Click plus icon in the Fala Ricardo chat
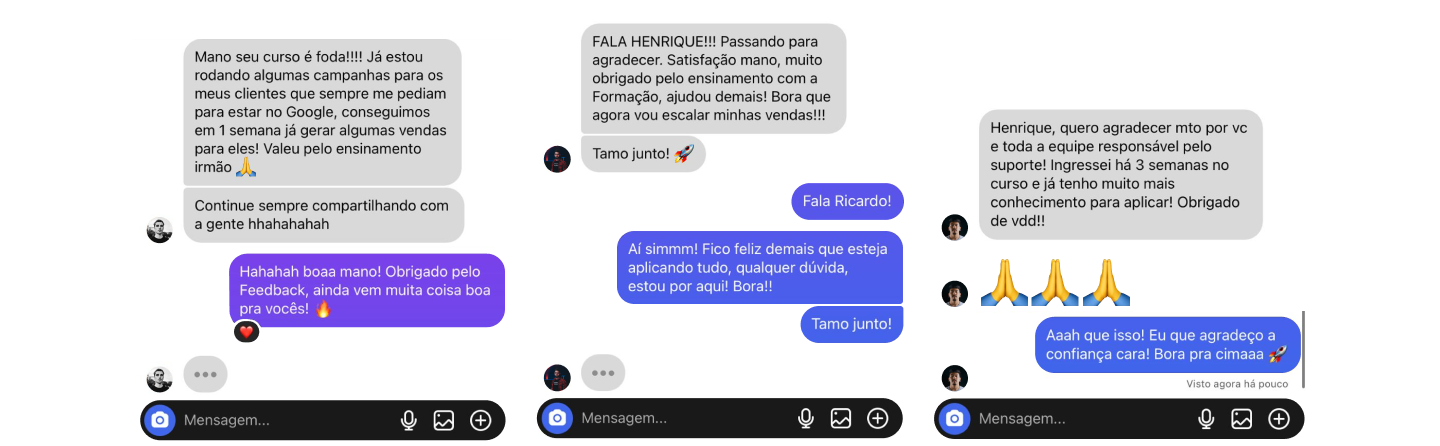Screen dimensions: 1440x446 coord(878,419)
